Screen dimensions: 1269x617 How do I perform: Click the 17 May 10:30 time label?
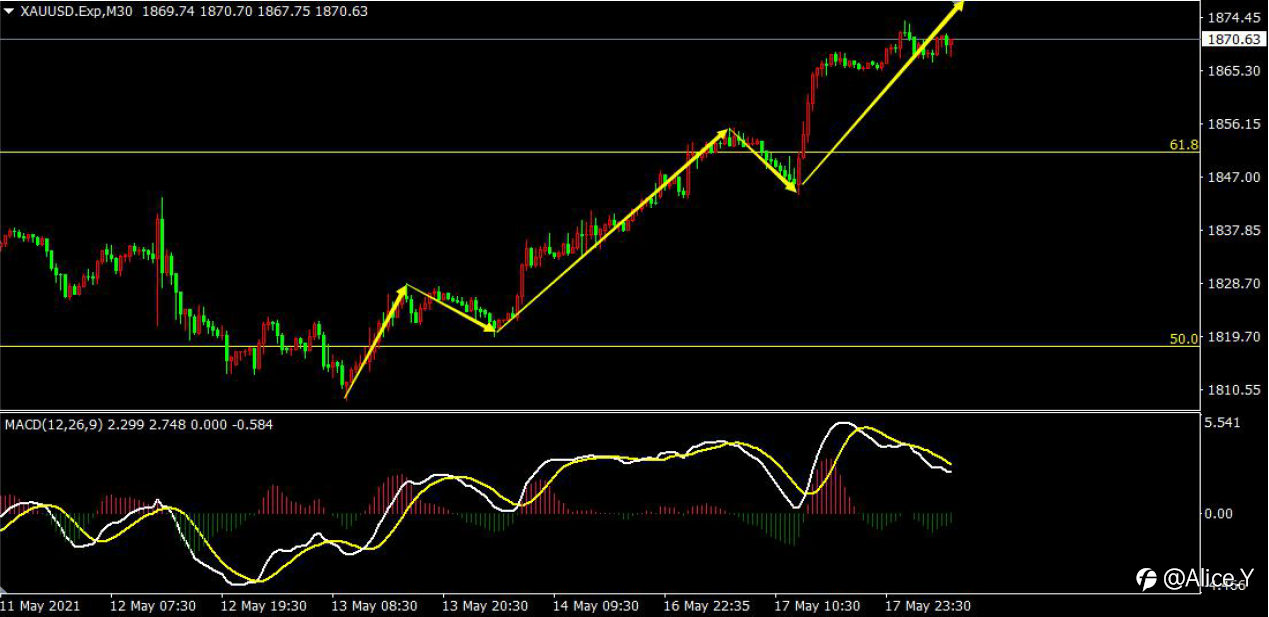[816, 606]
